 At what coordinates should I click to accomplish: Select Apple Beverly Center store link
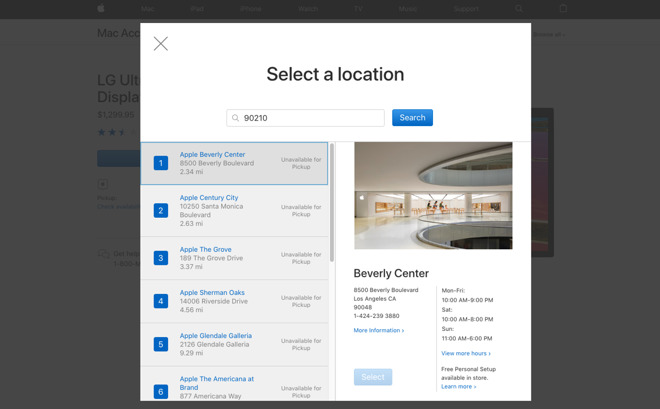point(212,154)
